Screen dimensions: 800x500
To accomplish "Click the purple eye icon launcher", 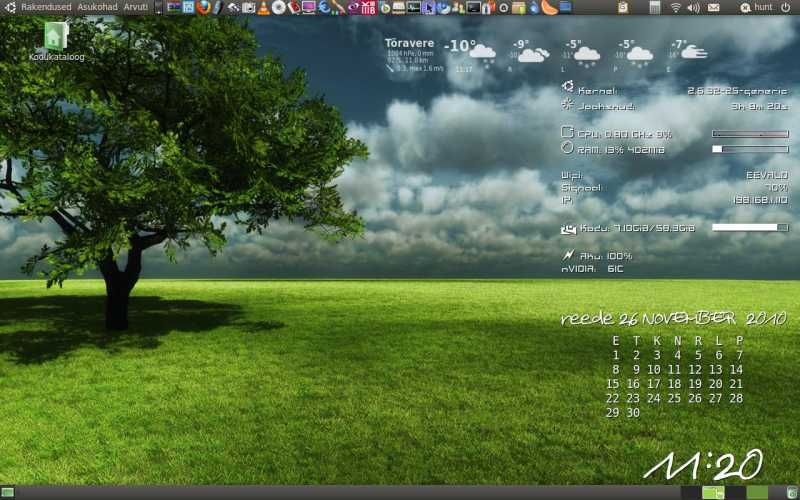I will coord(353,7).
